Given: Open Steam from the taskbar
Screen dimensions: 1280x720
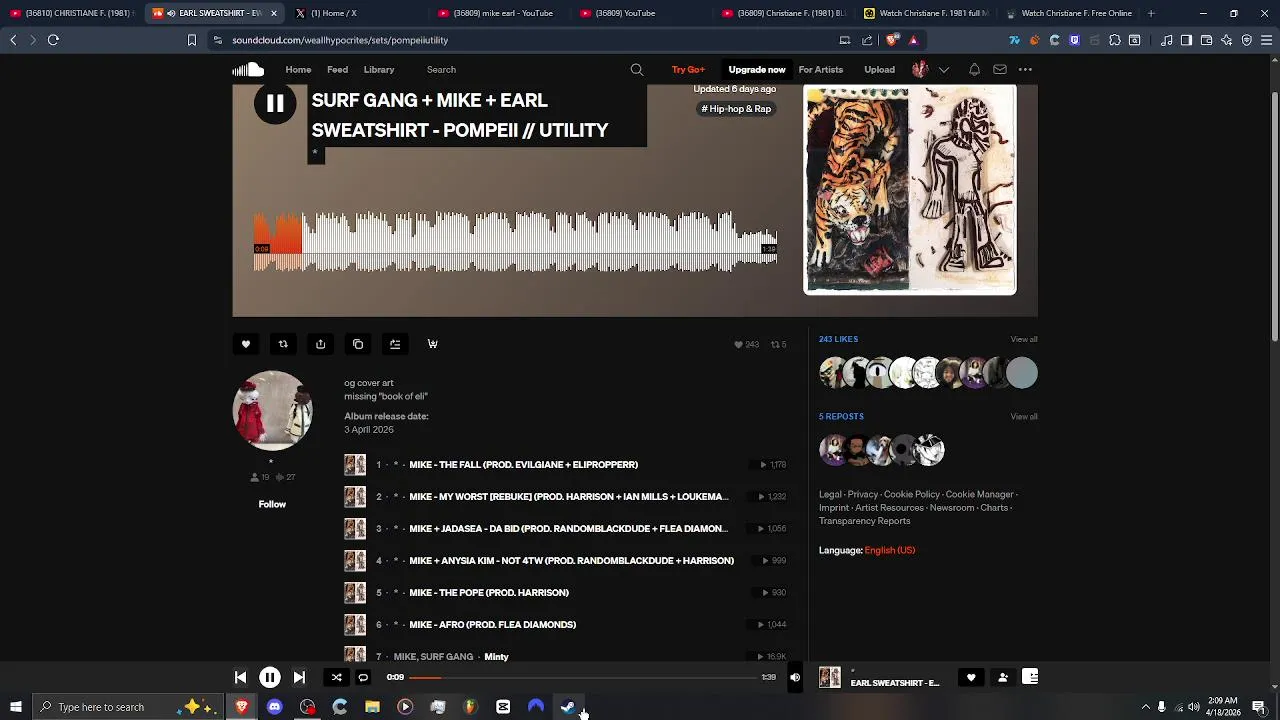Looking at the screenshot, I should pos(568,707).
